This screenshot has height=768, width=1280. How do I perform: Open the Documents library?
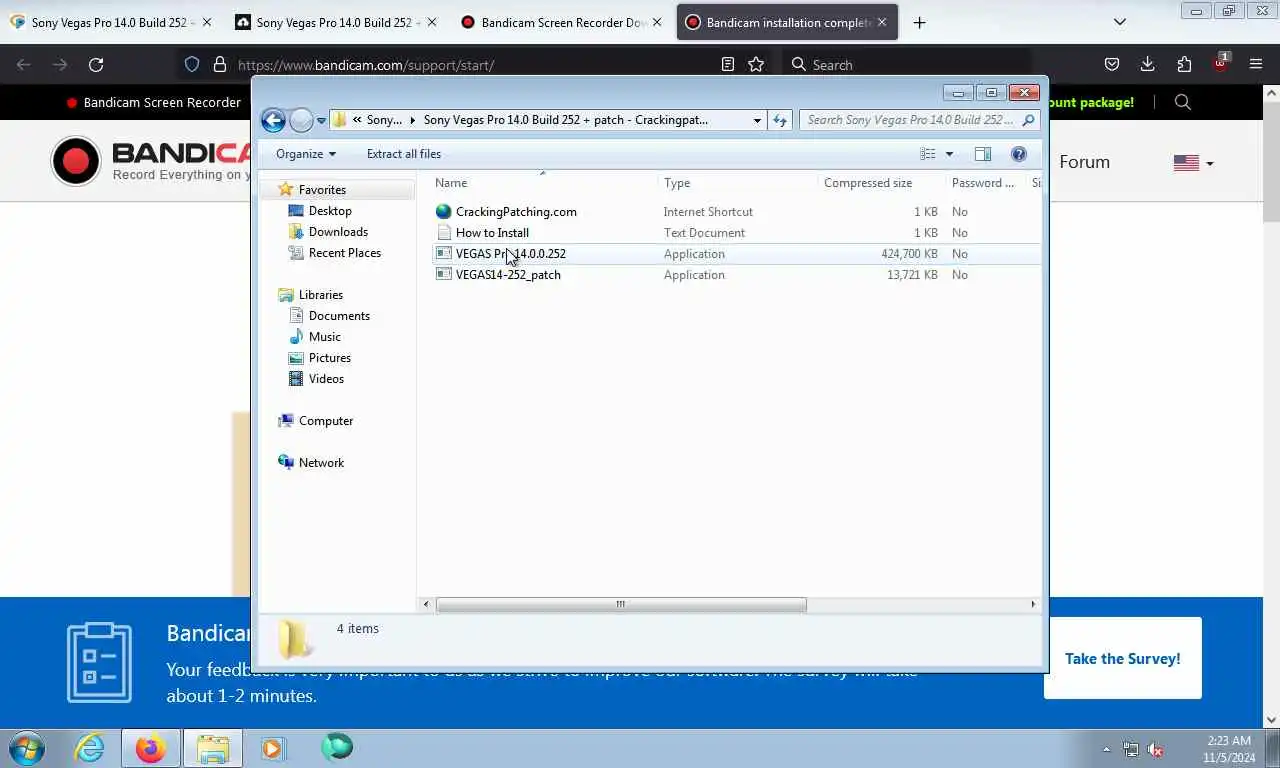339,316
